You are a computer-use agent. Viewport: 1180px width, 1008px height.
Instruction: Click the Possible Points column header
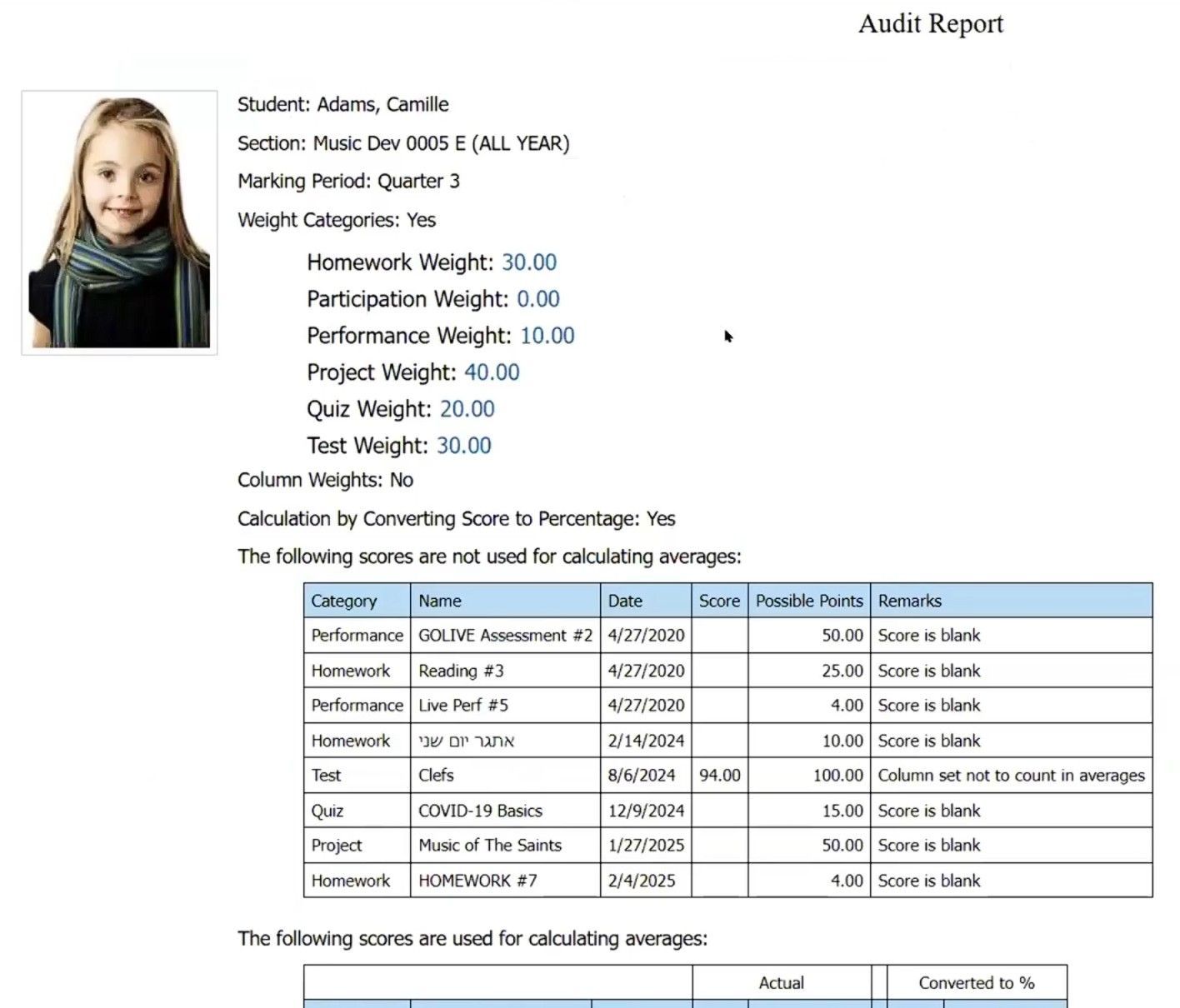807,600
